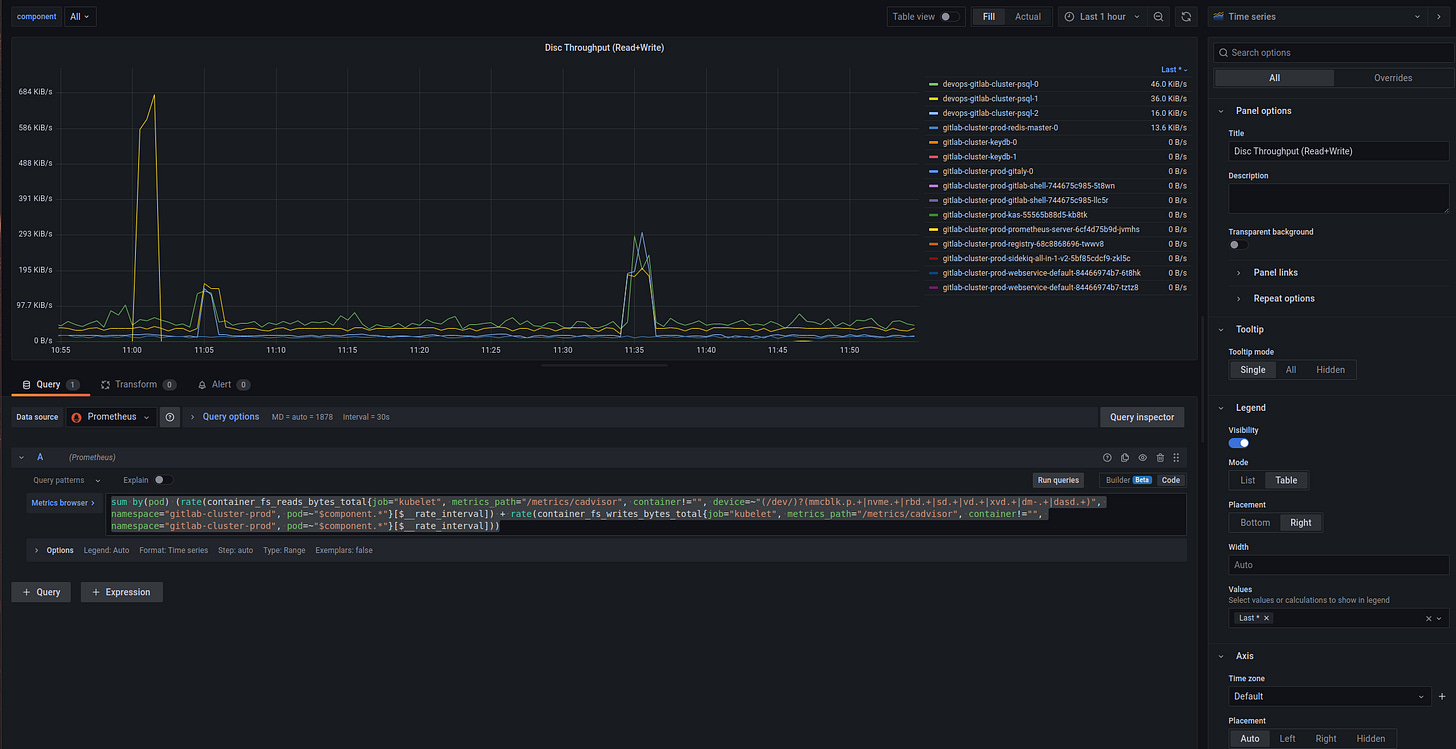1456x749 pixels.
Task: Select gitlab-cluster-keydb-0 legend entry
Action: tap(980, 142)
